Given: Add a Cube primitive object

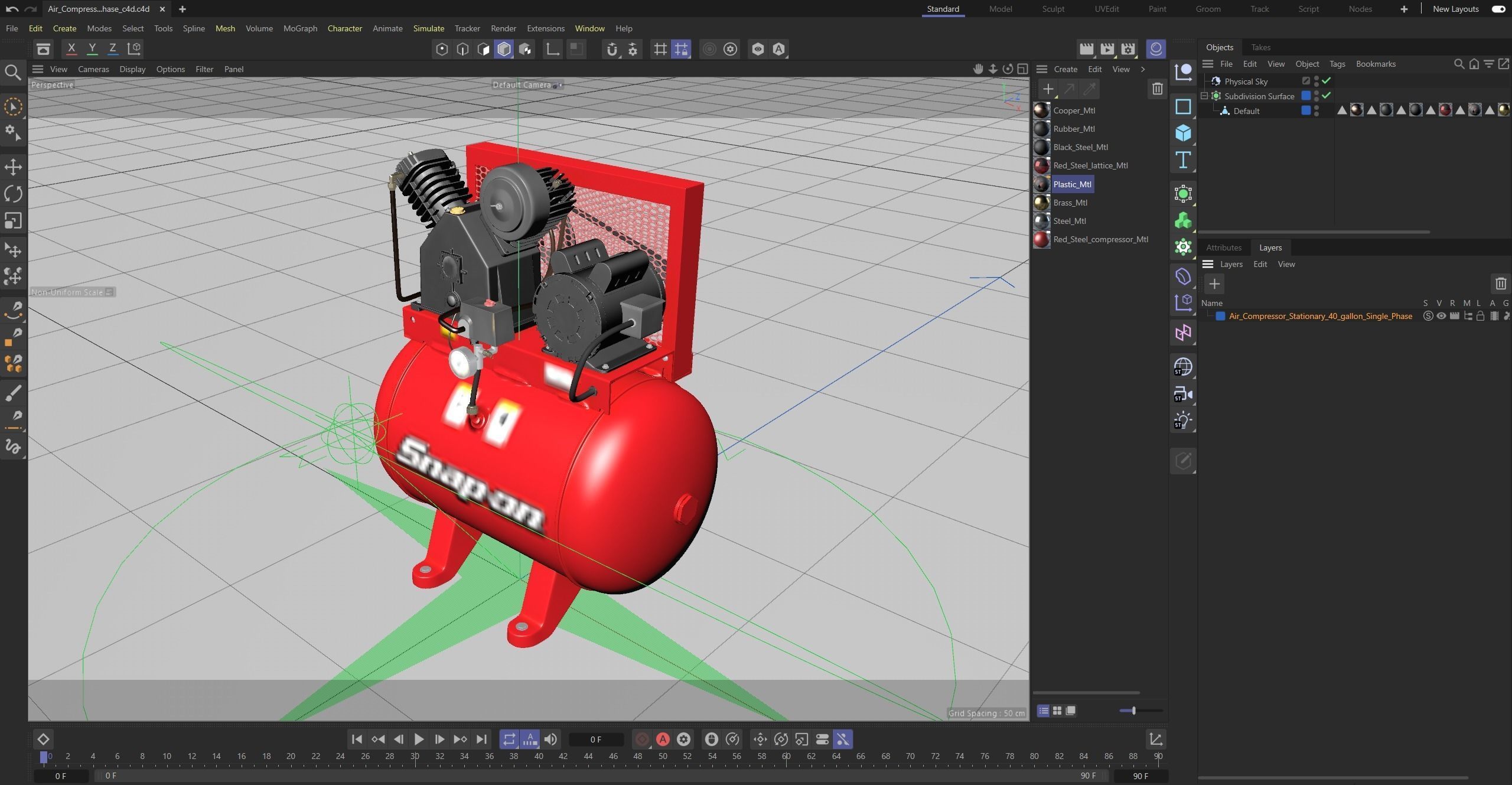Looking at the screenshot, I should [1183, 133].
